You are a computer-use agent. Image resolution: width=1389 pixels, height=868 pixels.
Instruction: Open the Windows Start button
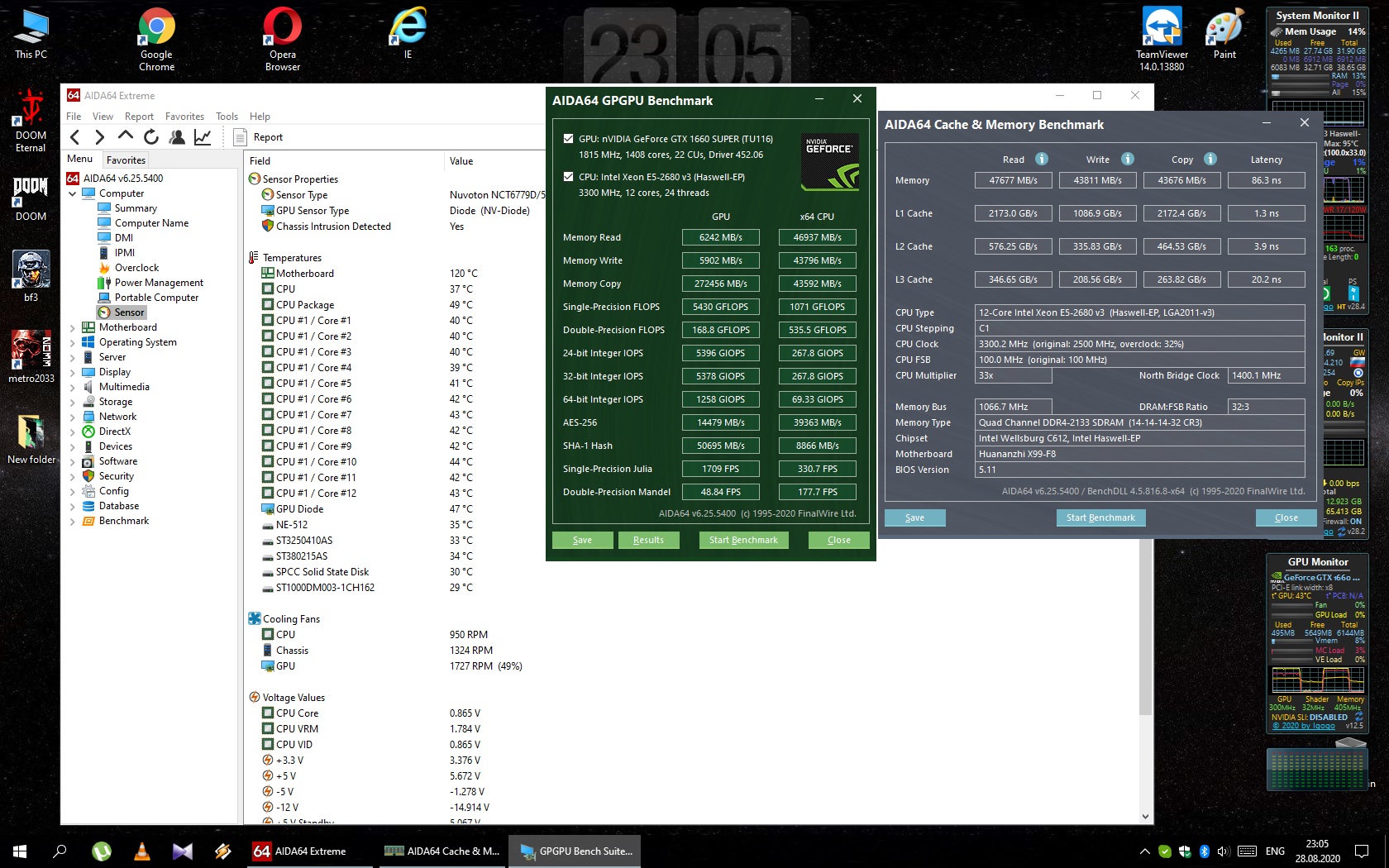click(20, 851)
